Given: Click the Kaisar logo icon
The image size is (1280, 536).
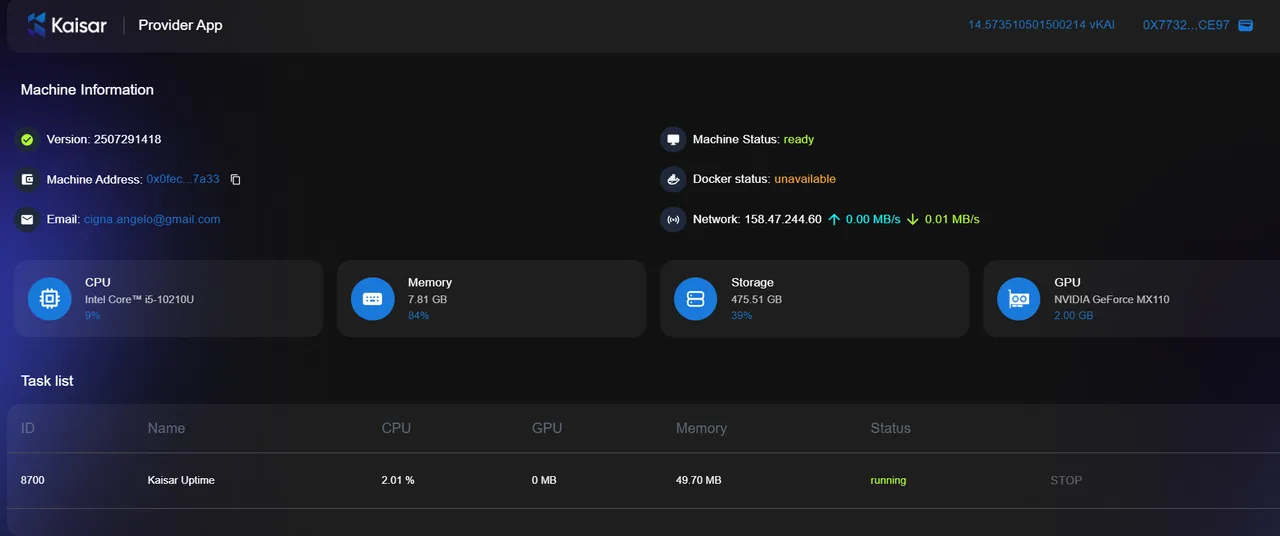Looking at the screenshot, I should pyautogui.click(x=37, y=25).
